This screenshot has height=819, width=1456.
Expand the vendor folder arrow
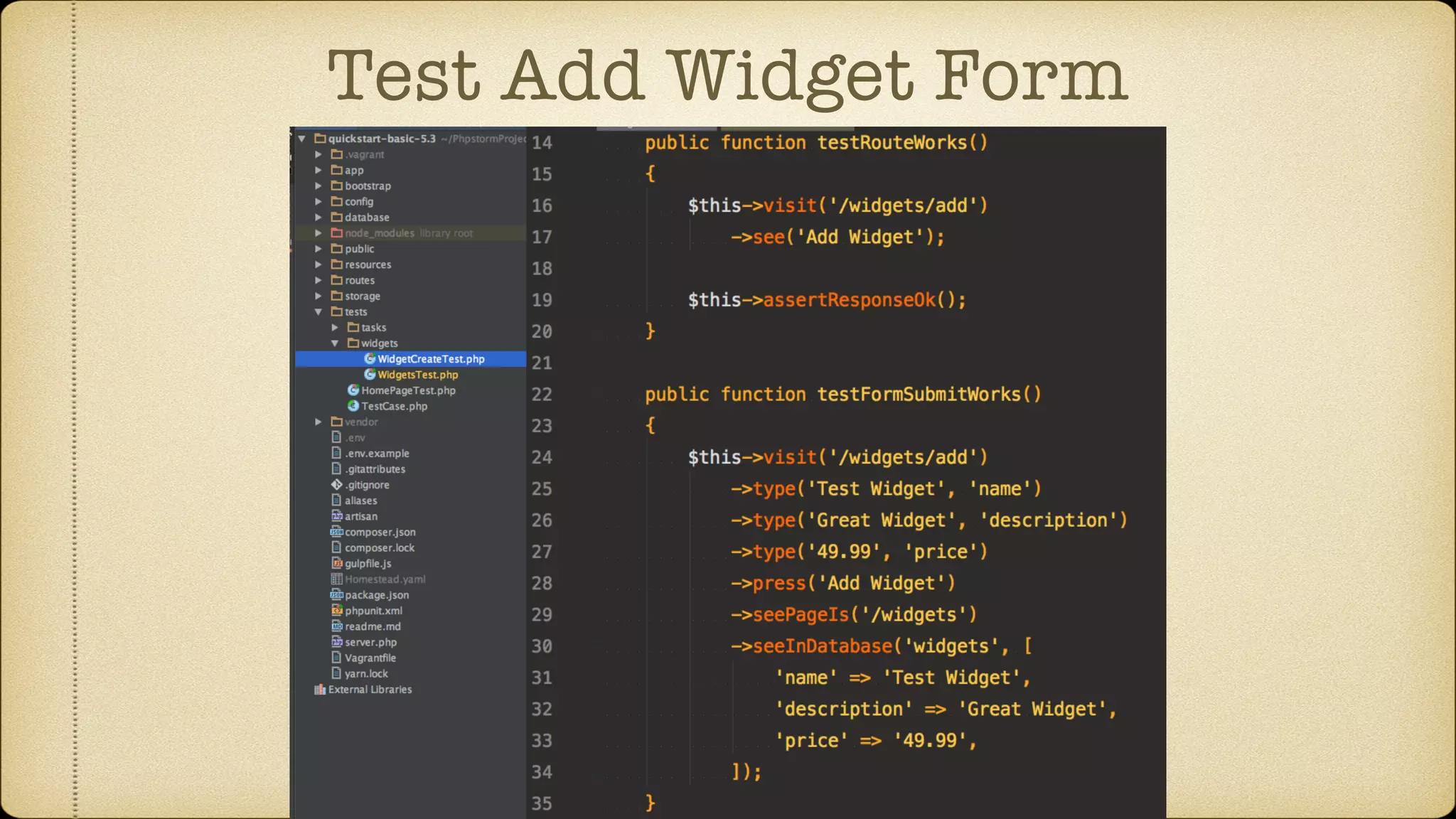point(318,422)
